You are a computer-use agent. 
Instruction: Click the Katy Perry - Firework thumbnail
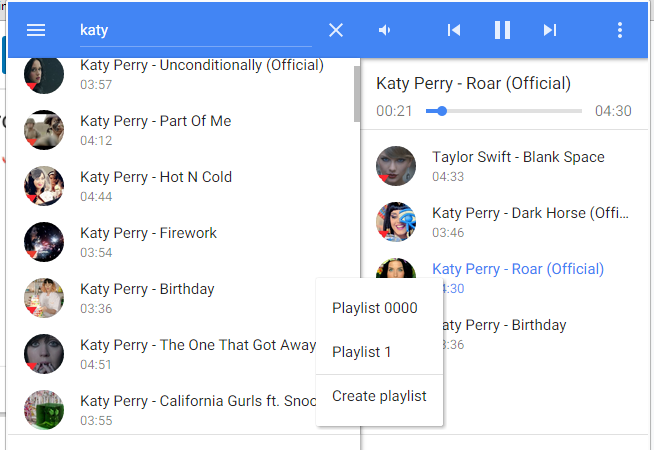pos(44,242)
